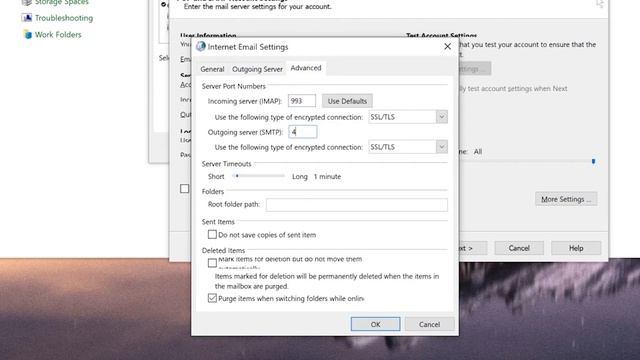Click the Troubleshooting link text
Screen dimensions: 640x360
[x=64, y=18]
